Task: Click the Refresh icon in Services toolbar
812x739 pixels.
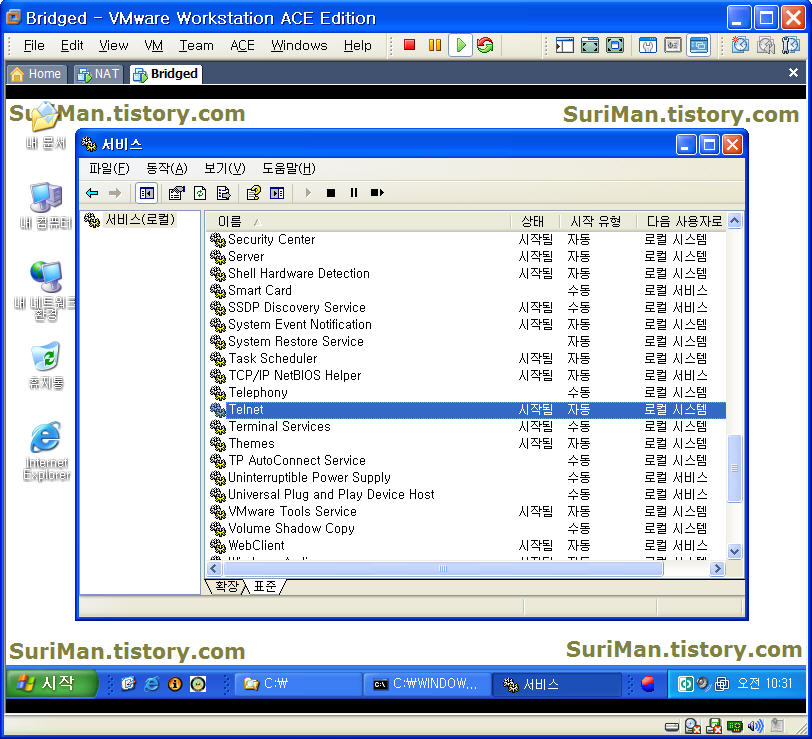Action: coord(200,193)
